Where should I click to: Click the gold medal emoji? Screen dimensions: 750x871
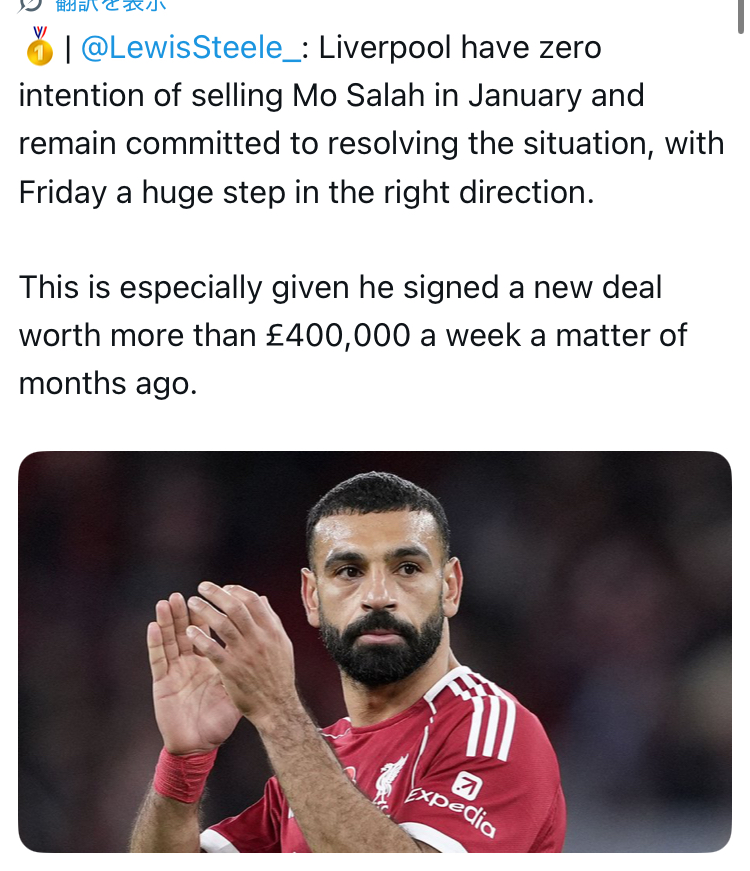(39, 47)
